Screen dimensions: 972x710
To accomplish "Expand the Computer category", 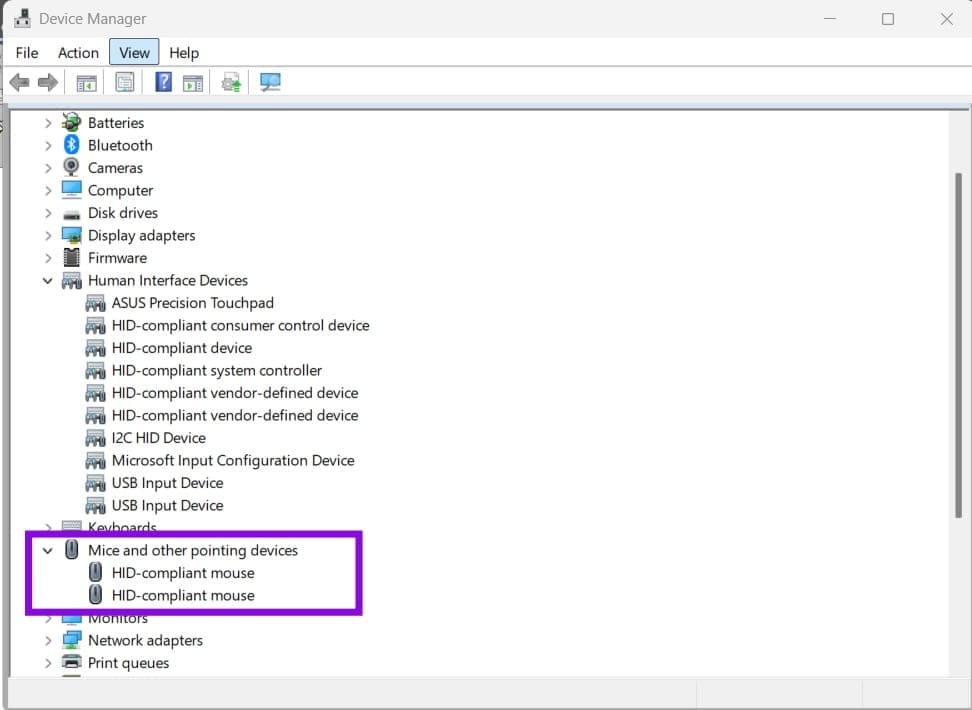I will (x=48, y=190).
